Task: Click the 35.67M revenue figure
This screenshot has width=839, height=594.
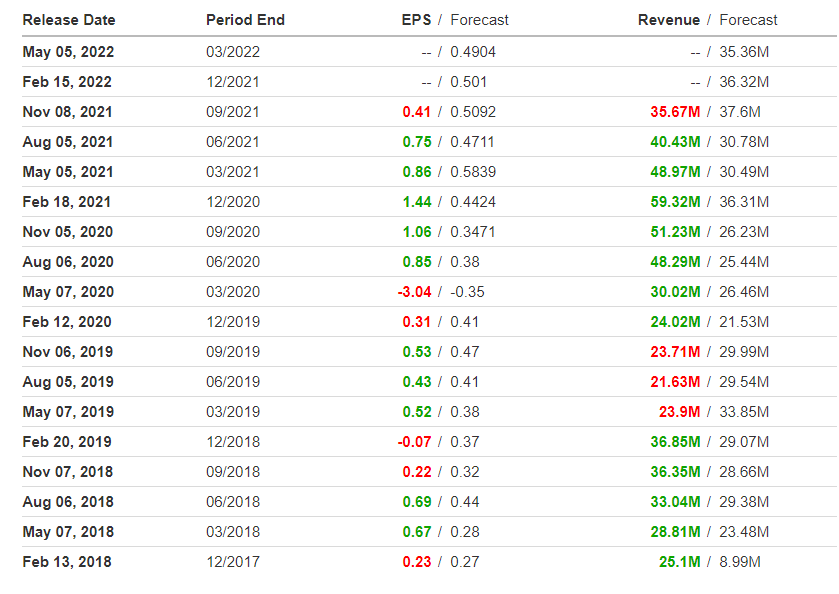Action: pos(675,112)
